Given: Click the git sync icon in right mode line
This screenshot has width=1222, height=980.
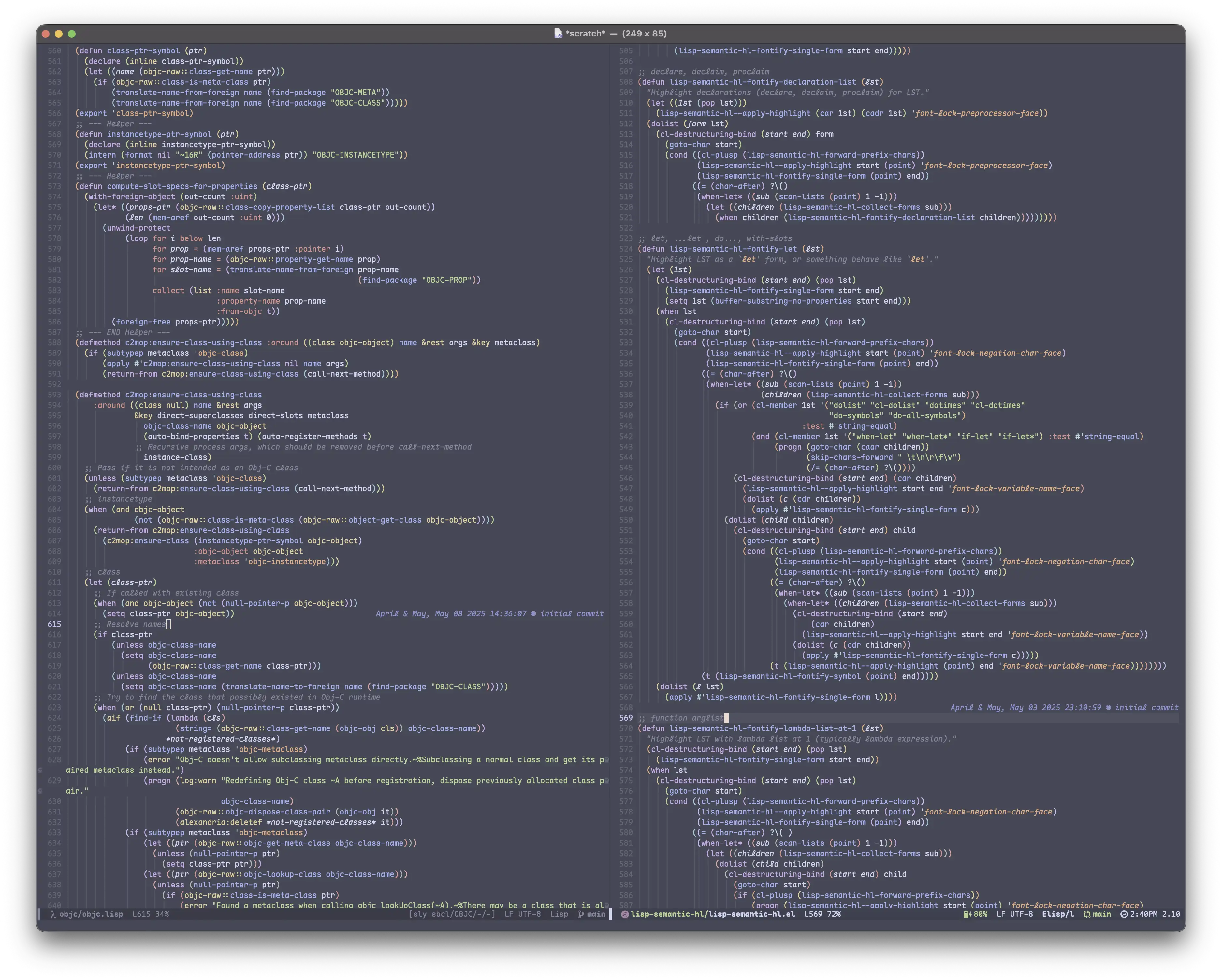Looking at the screenshot, I should [1086, 914].
